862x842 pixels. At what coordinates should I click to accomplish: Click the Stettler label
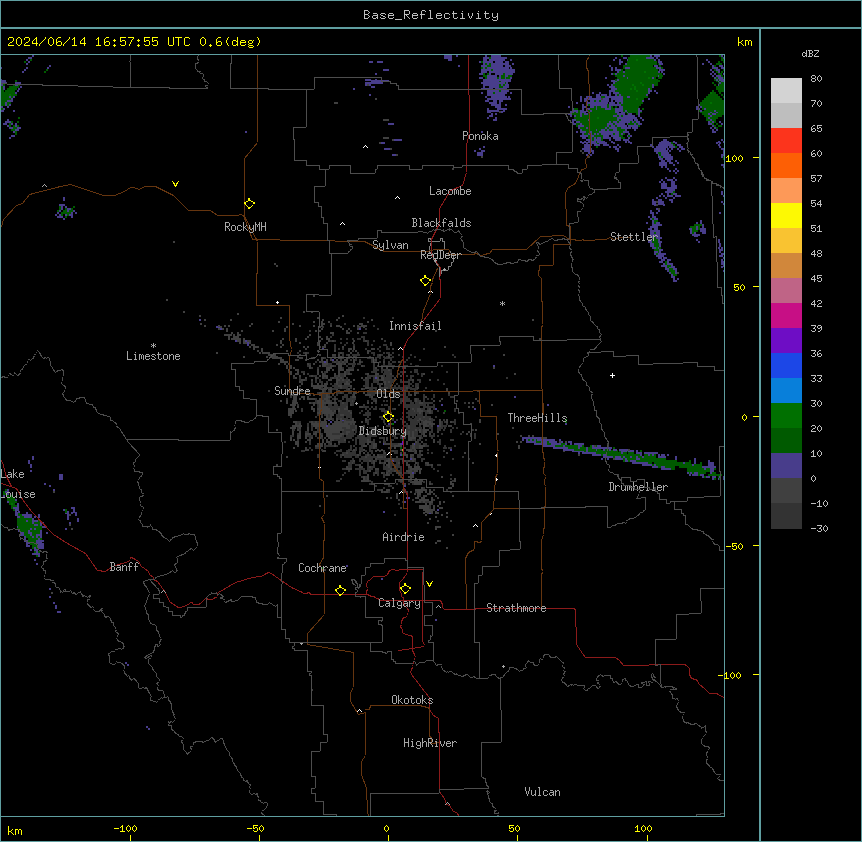pos(634,237)
